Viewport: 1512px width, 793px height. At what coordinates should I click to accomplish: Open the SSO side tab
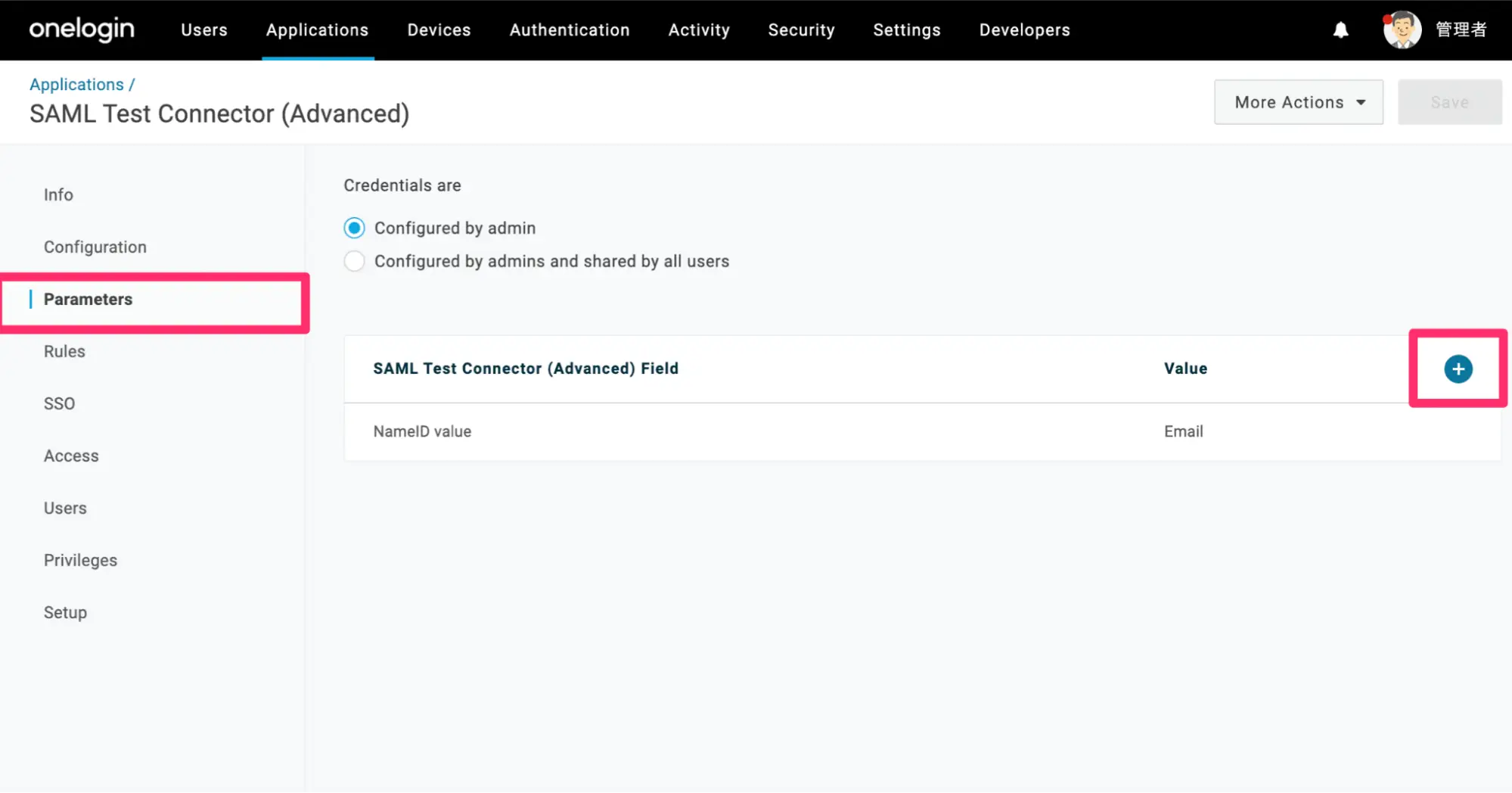pyautogui.click(x=59, y=403)
